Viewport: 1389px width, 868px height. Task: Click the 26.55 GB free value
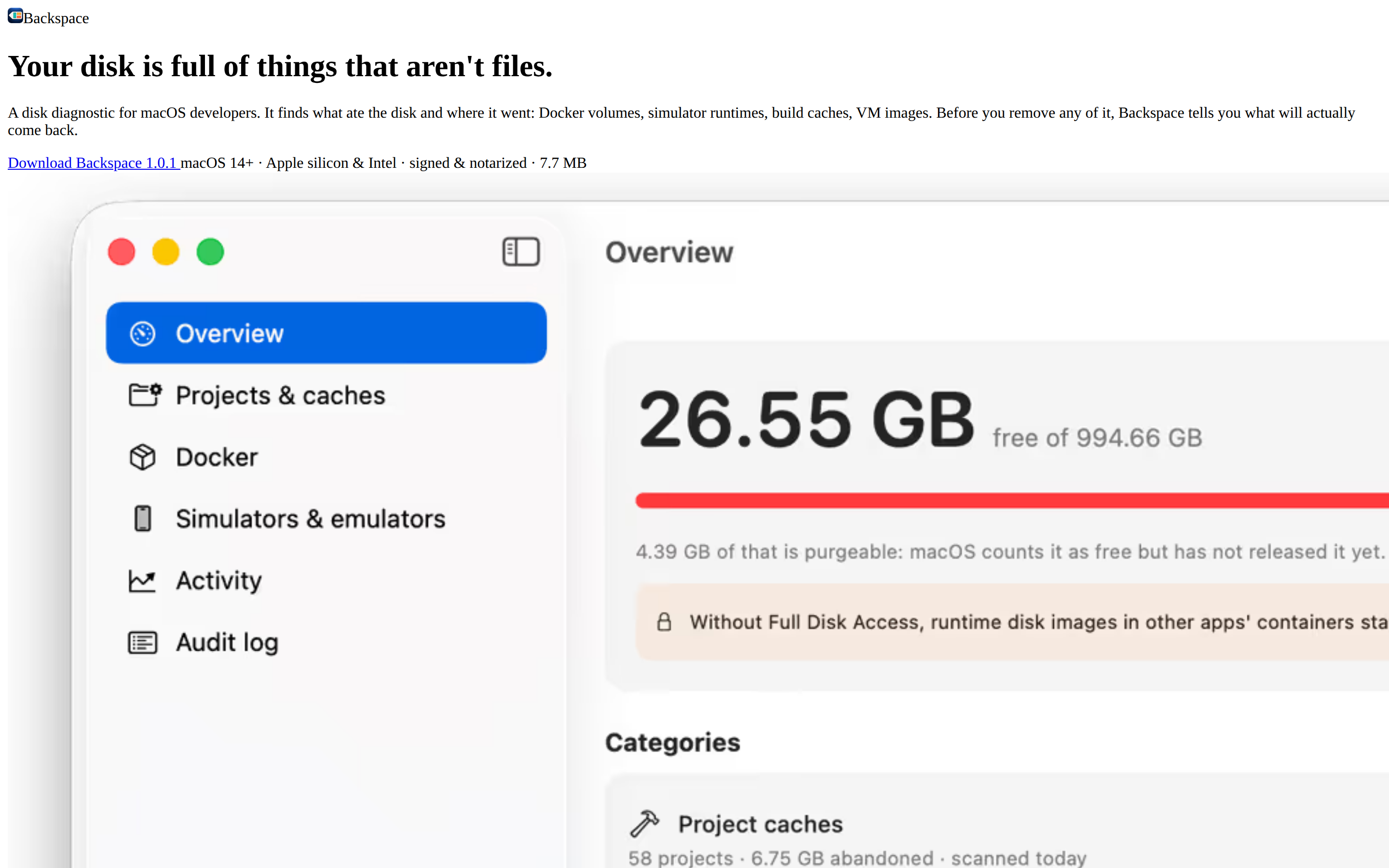click(806, 419)
